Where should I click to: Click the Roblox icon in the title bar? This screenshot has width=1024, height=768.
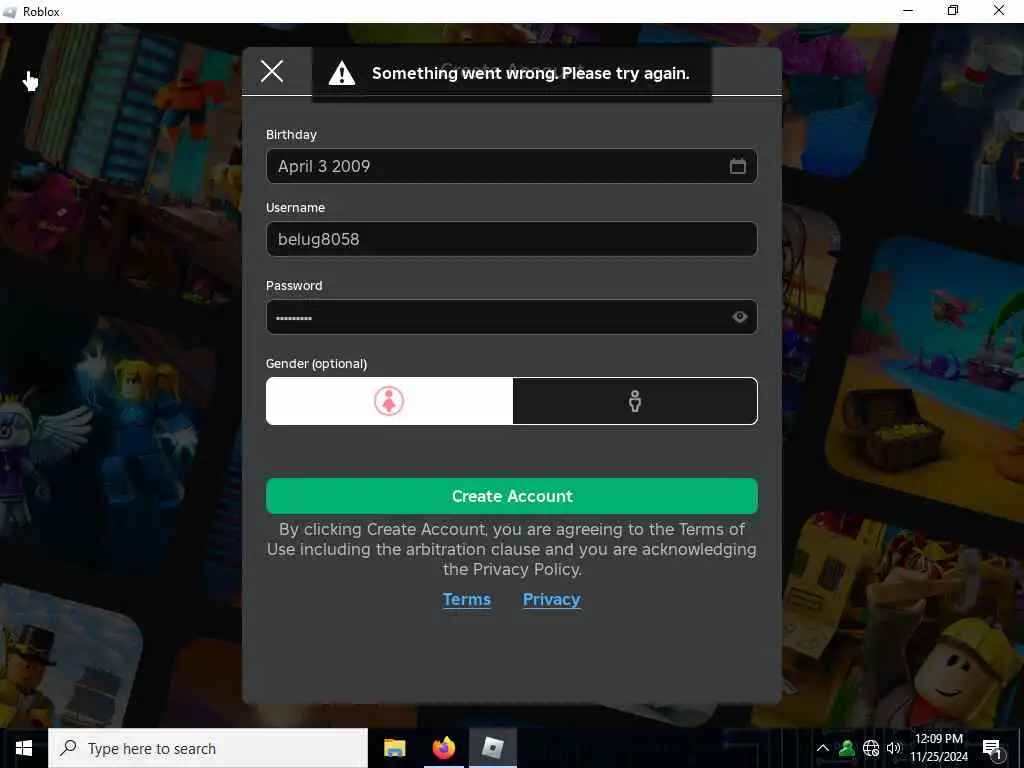point(10,11)
